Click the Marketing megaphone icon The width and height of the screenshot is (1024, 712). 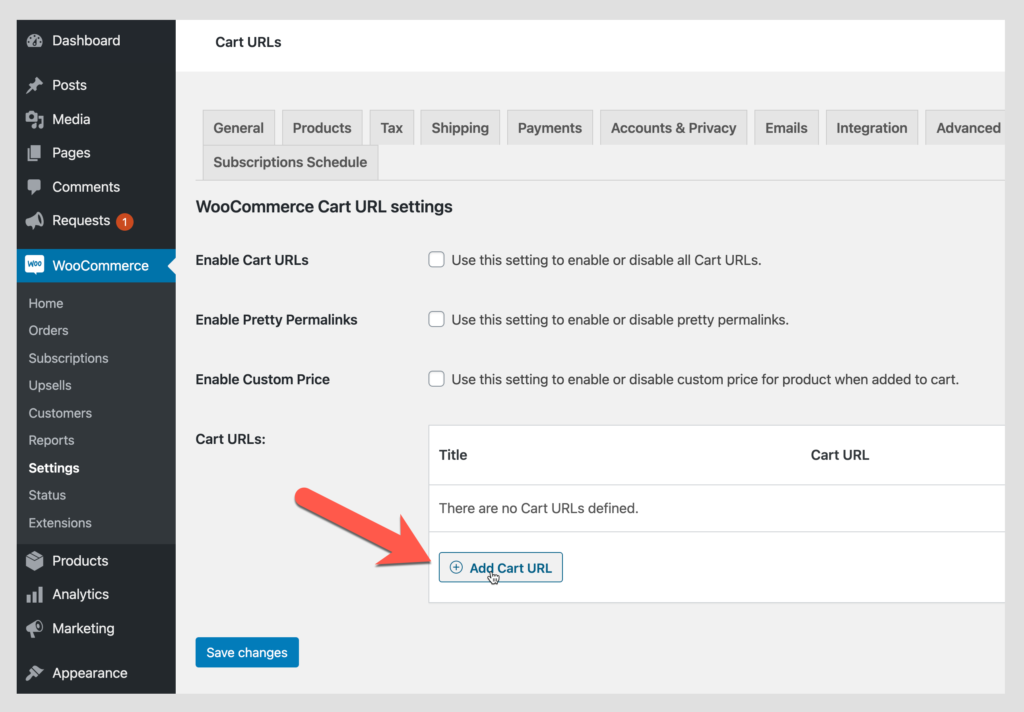click(x=35, y=628)
